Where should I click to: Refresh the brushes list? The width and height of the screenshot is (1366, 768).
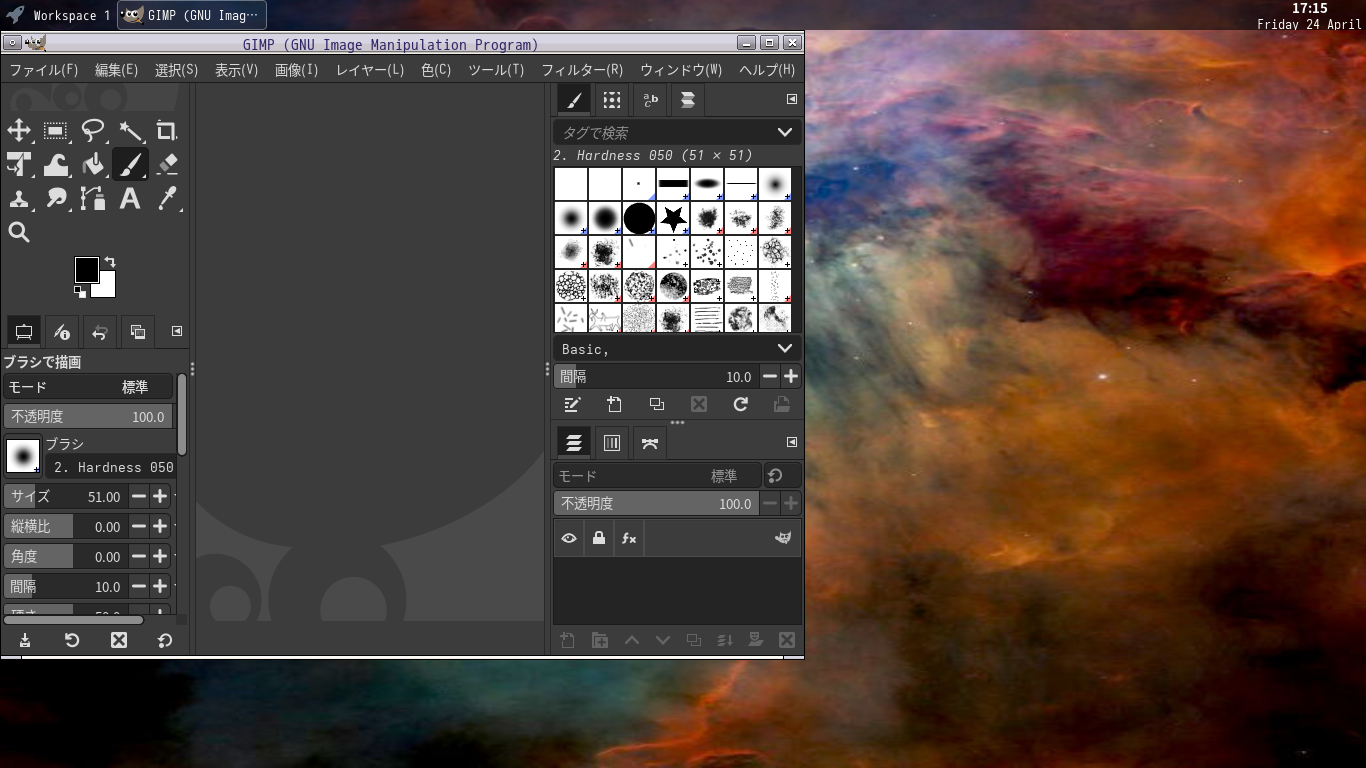pyautogui.click(x=740, y=405)
